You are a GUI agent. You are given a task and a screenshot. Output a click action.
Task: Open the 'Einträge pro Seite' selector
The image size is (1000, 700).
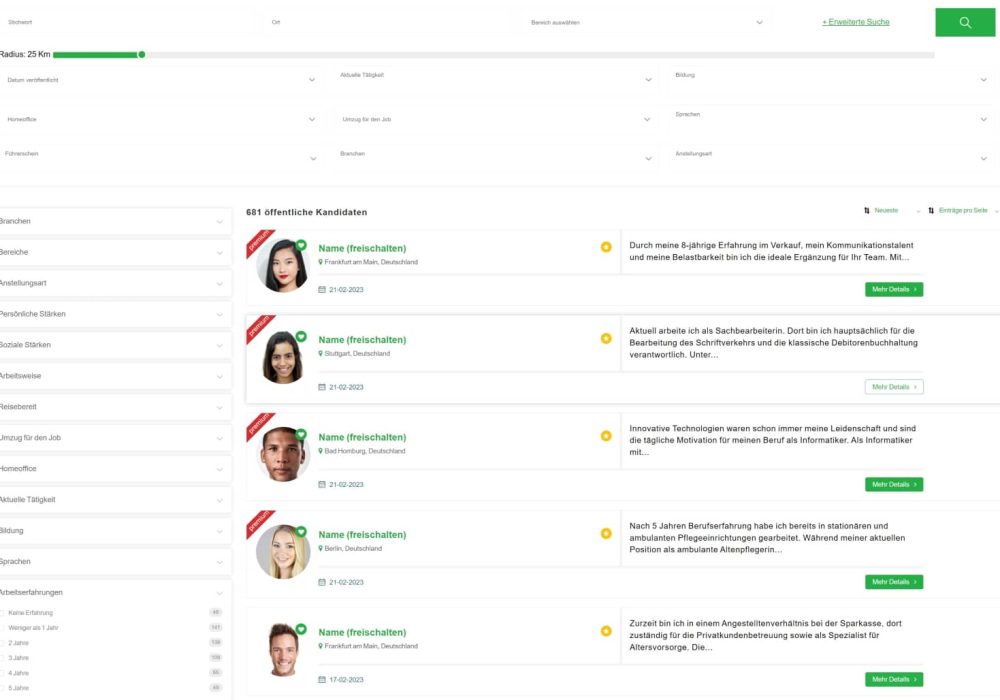click(963, 211)
